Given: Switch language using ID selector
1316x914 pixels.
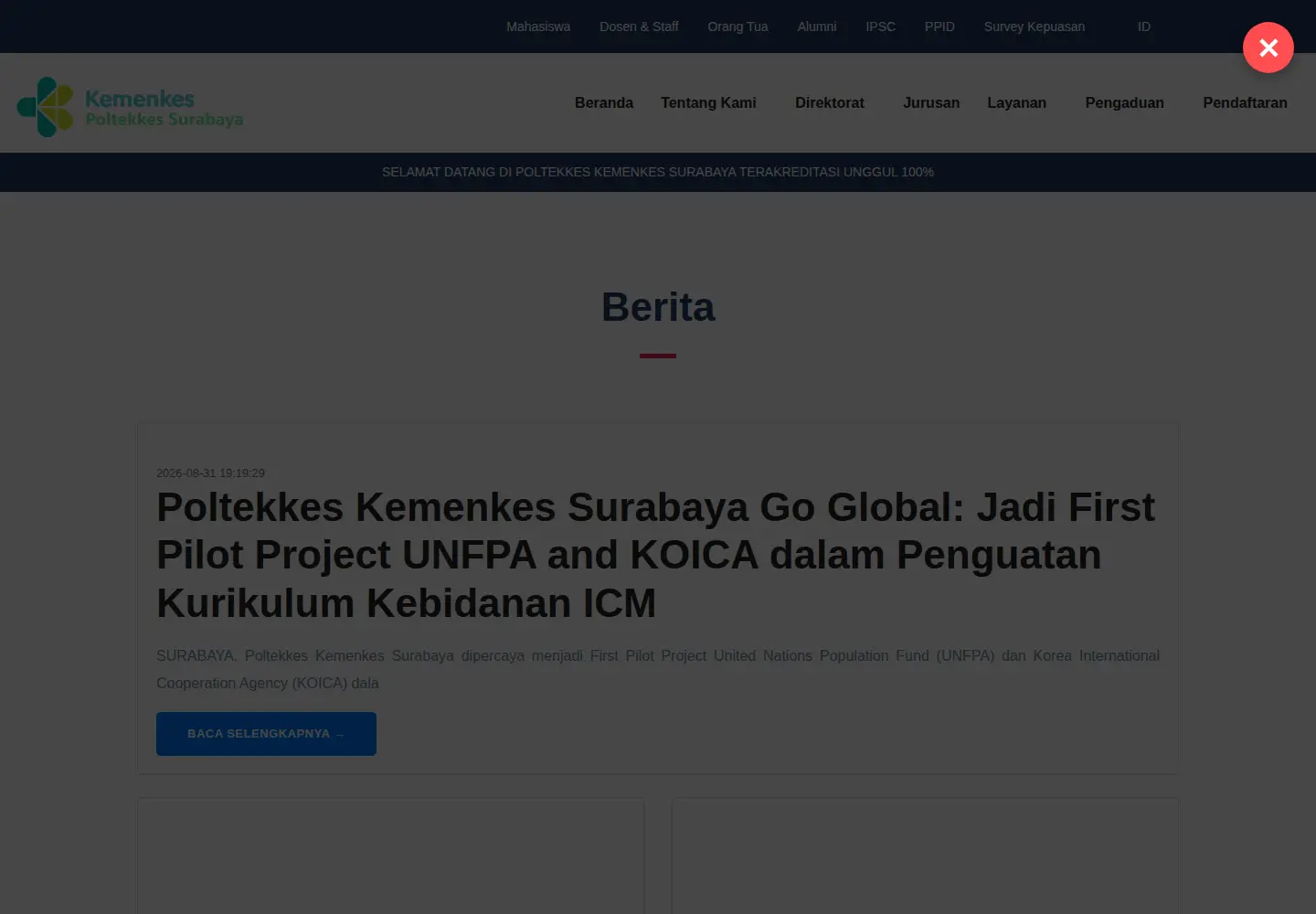Looking at the screenshot, I should click(x=1144, y=27).
